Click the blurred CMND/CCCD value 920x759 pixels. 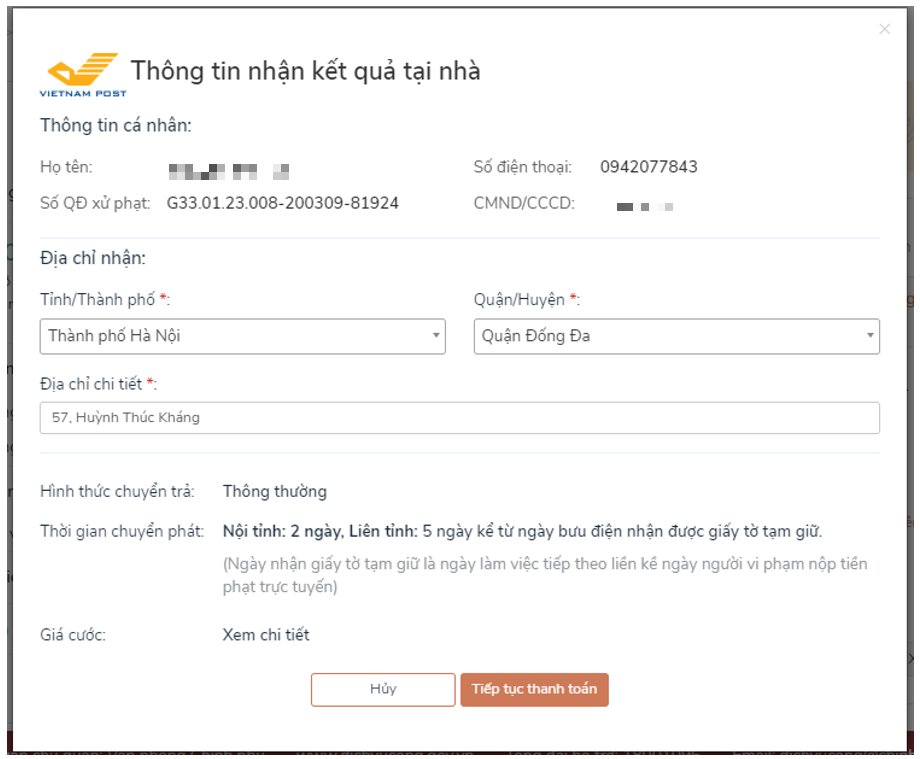(x=645, y=206)
